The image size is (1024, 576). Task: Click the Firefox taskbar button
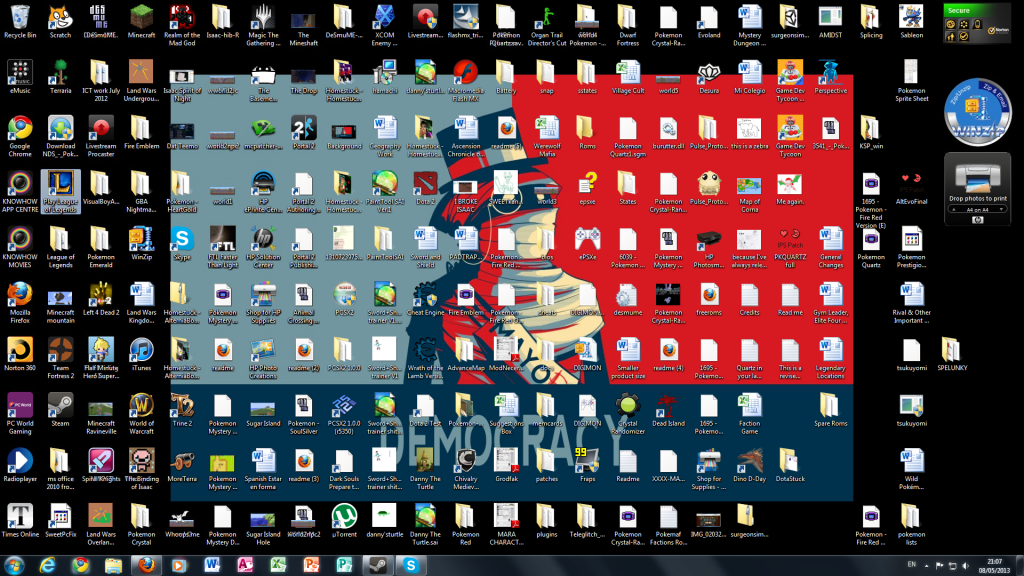(x=146, y=564)
